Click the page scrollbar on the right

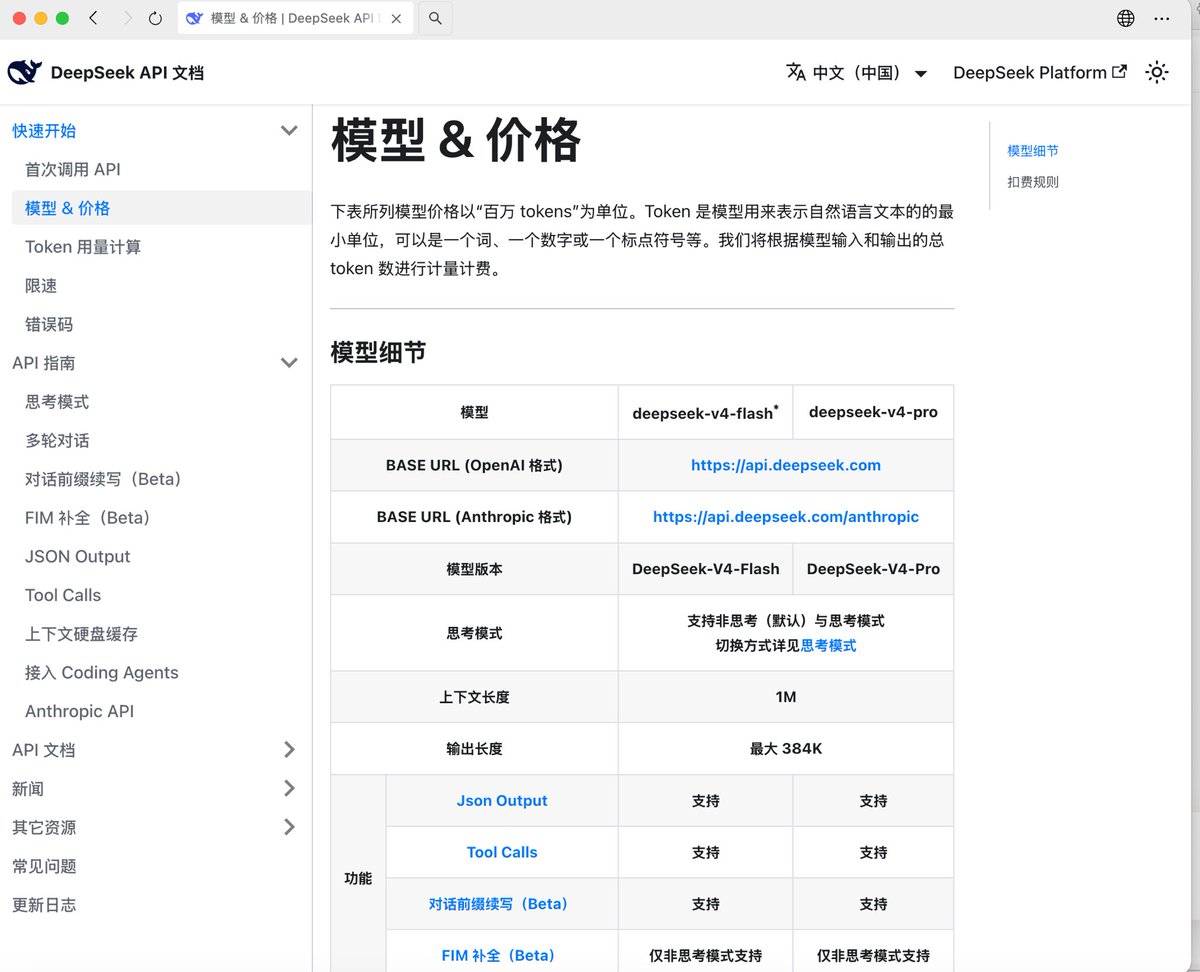click(x=1194, y=300)
